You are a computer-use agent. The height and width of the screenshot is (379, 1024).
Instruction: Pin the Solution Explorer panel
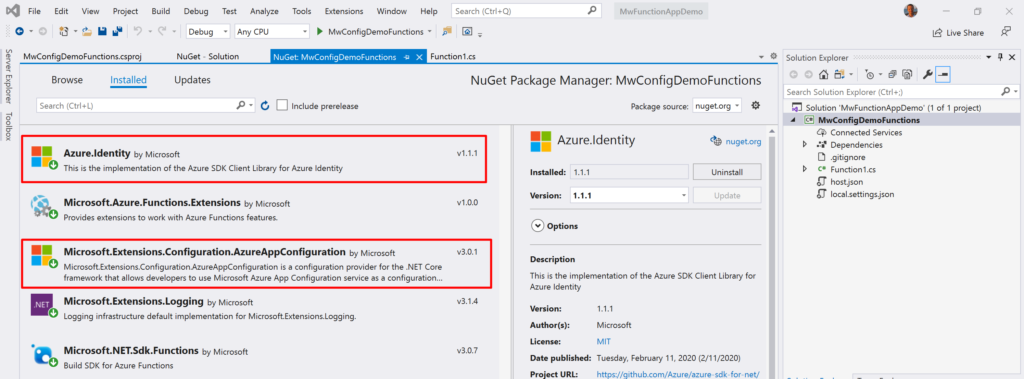[x=1000, y=58]
